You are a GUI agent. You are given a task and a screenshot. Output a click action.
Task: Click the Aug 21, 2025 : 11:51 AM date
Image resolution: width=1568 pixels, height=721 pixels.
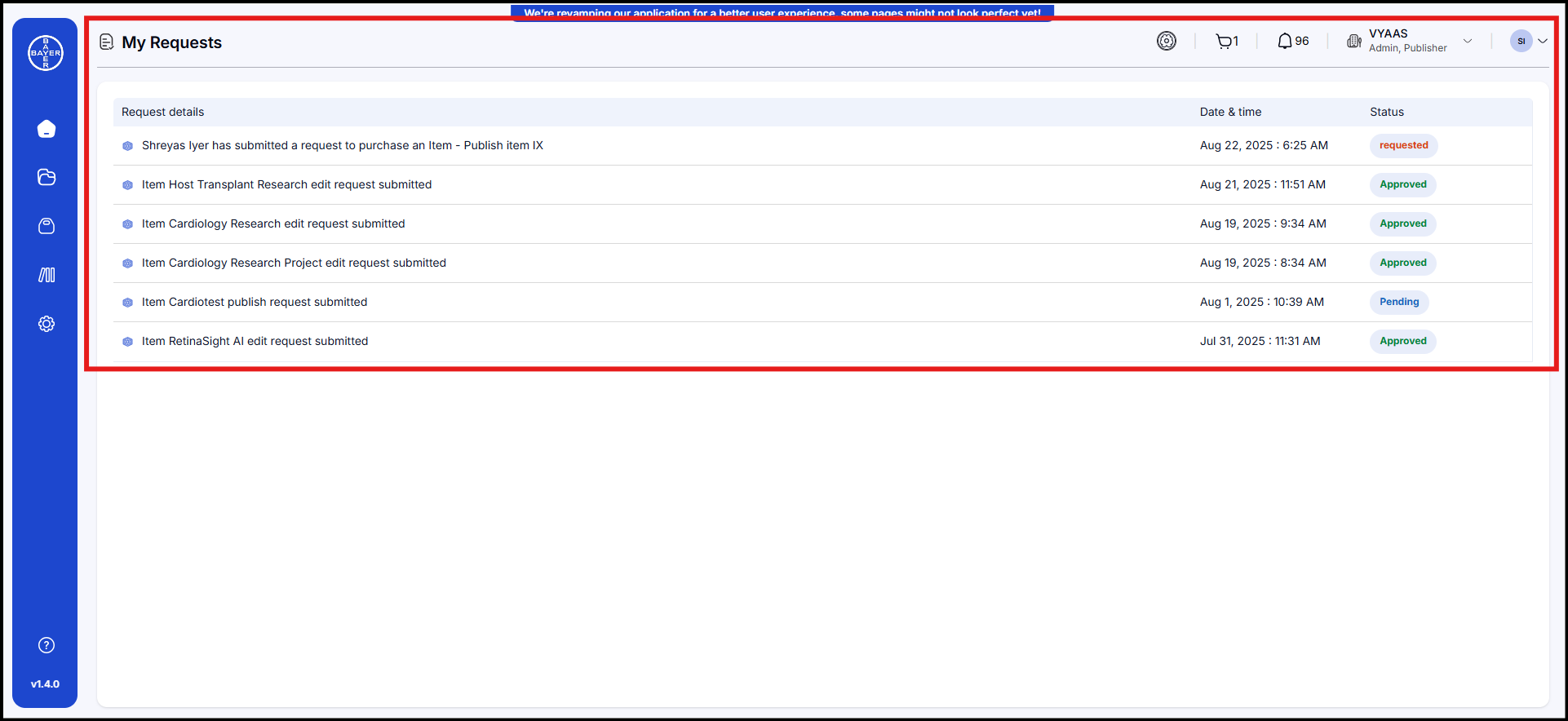tap(1262, 184)
